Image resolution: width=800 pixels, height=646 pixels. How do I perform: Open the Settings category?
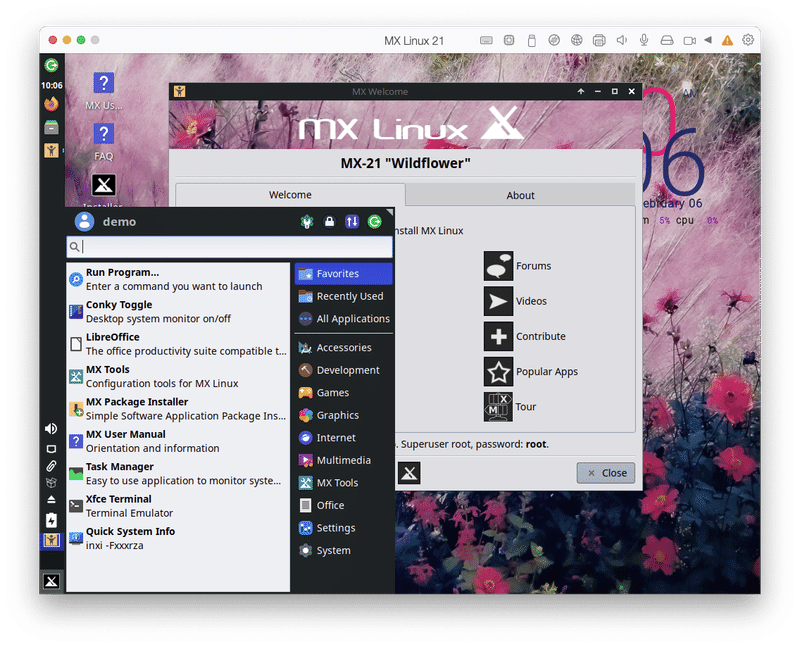(x=343, y=528)
